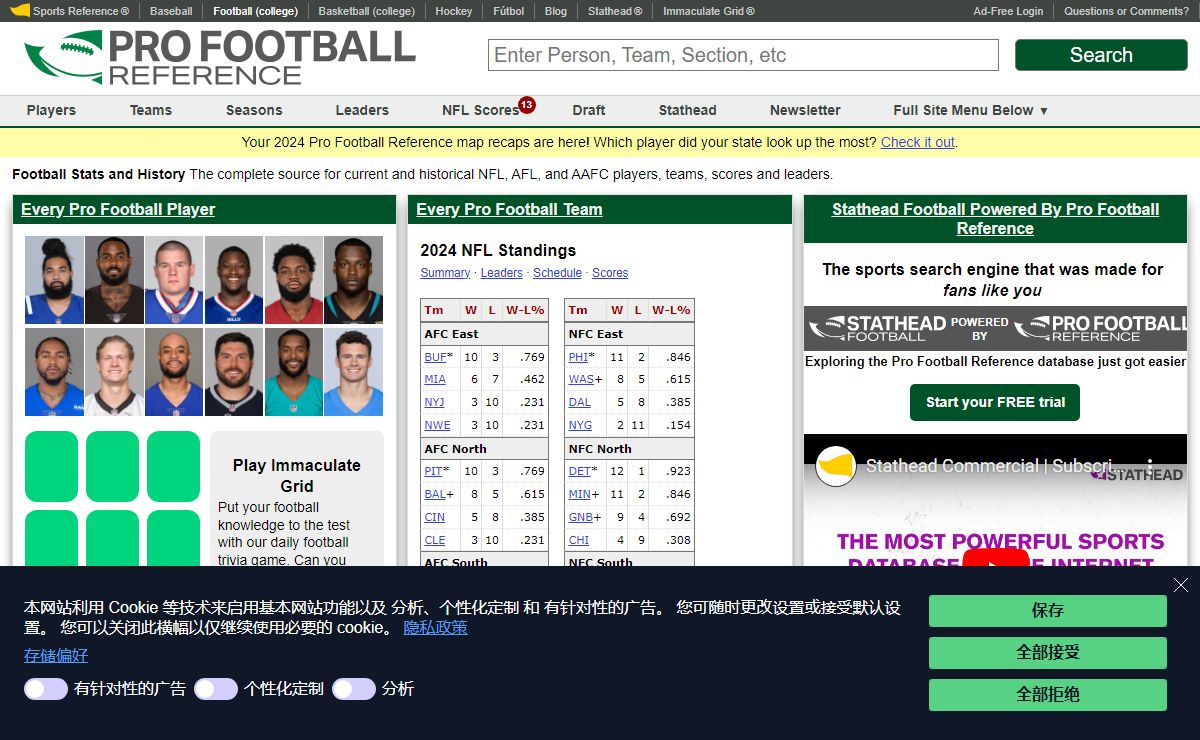
Task: Click the 保存 button
Action: click(1048, 611)
